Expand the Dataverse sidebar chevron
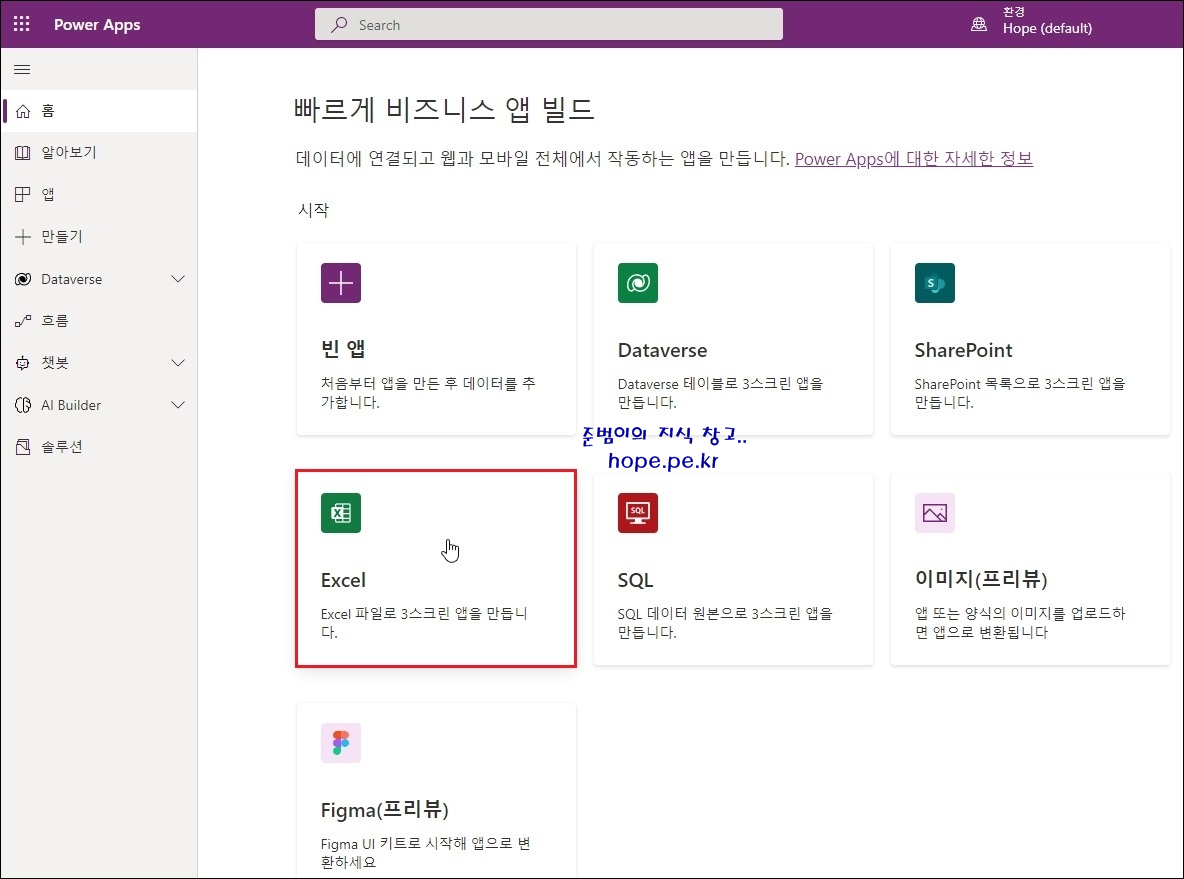Screen dimensions: 1184x879 point(178,279)
